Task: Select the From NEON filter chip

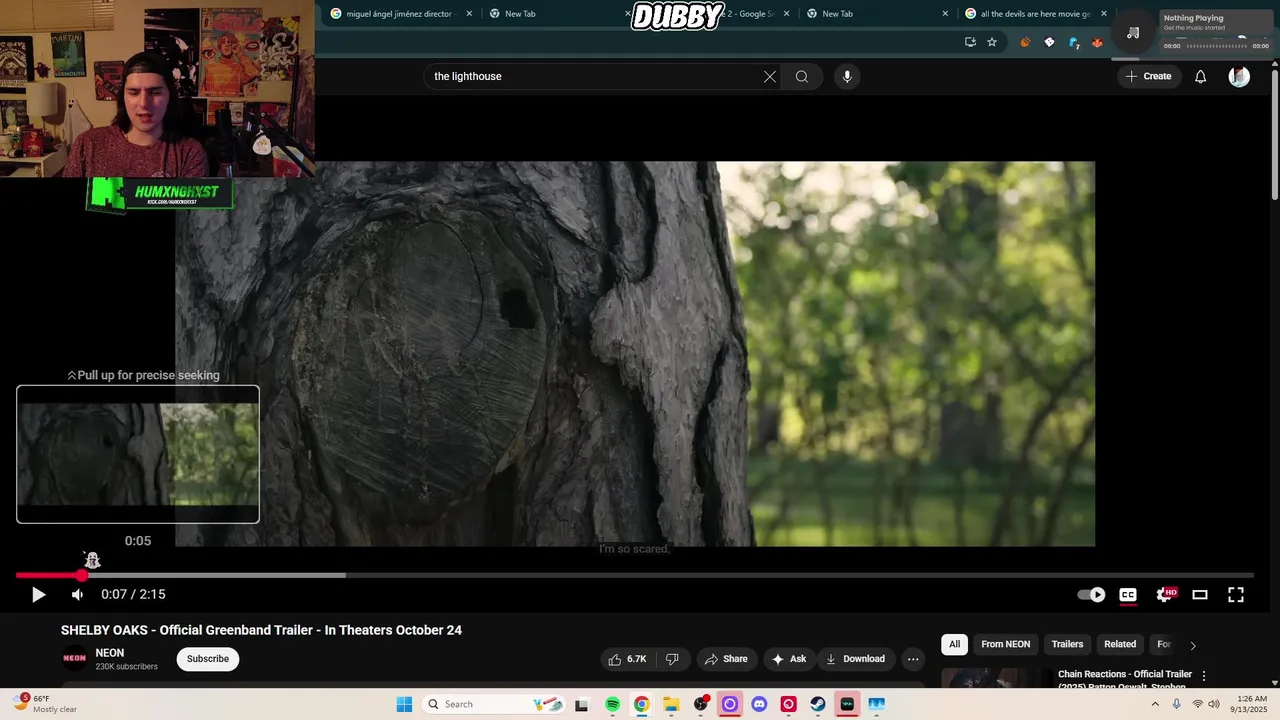Action: click(1005, 644)
